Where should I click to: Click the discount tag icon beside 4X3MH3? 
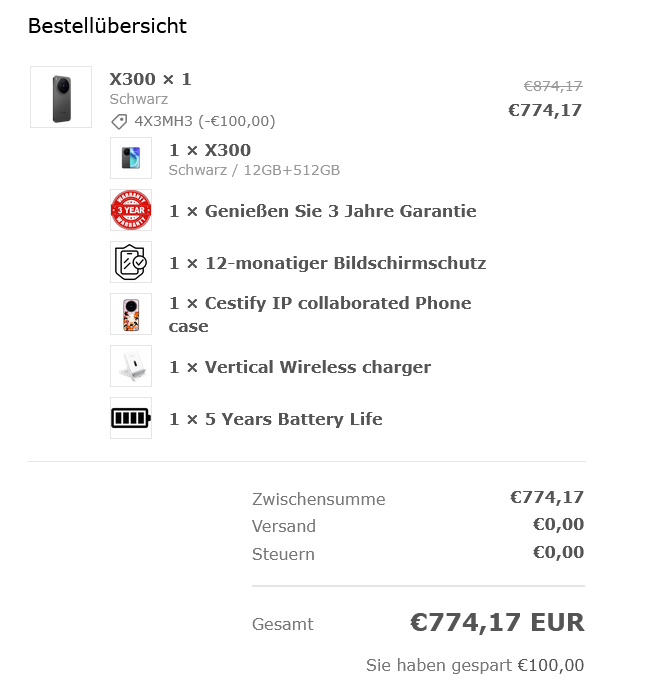(x=119, y=121)
